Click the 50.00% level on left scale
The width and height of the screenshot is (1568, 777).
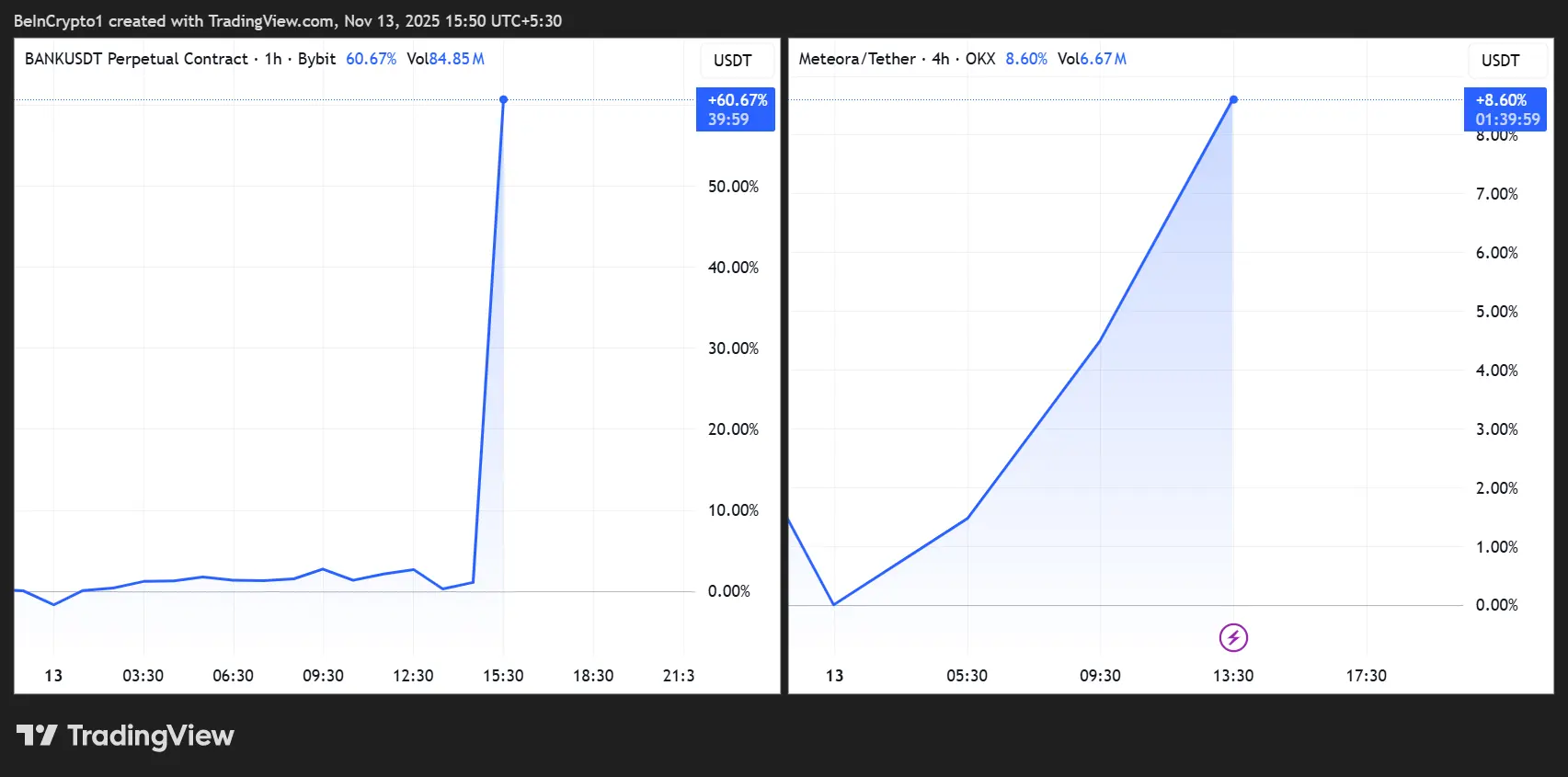pos(733,187)
